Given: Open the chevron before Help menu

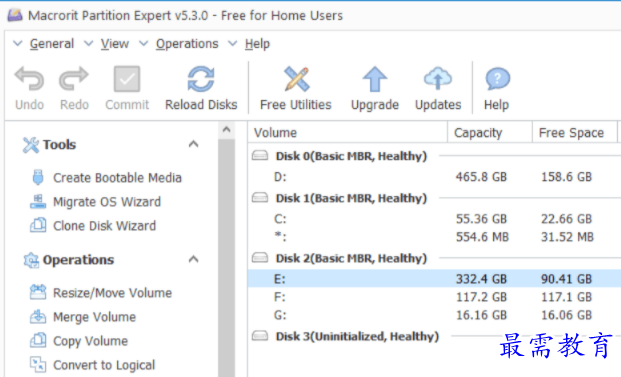Looking at the screenshot, I should pyautogui.click(x=232, y=43).
